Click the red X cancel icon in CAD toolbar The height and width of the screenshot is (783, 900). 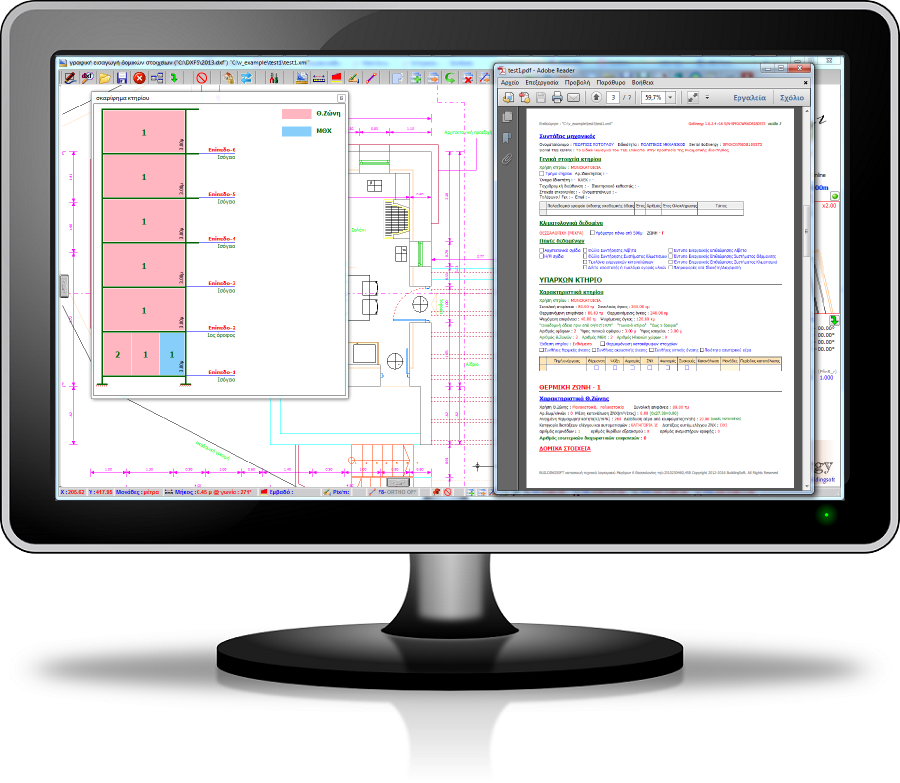139,77
